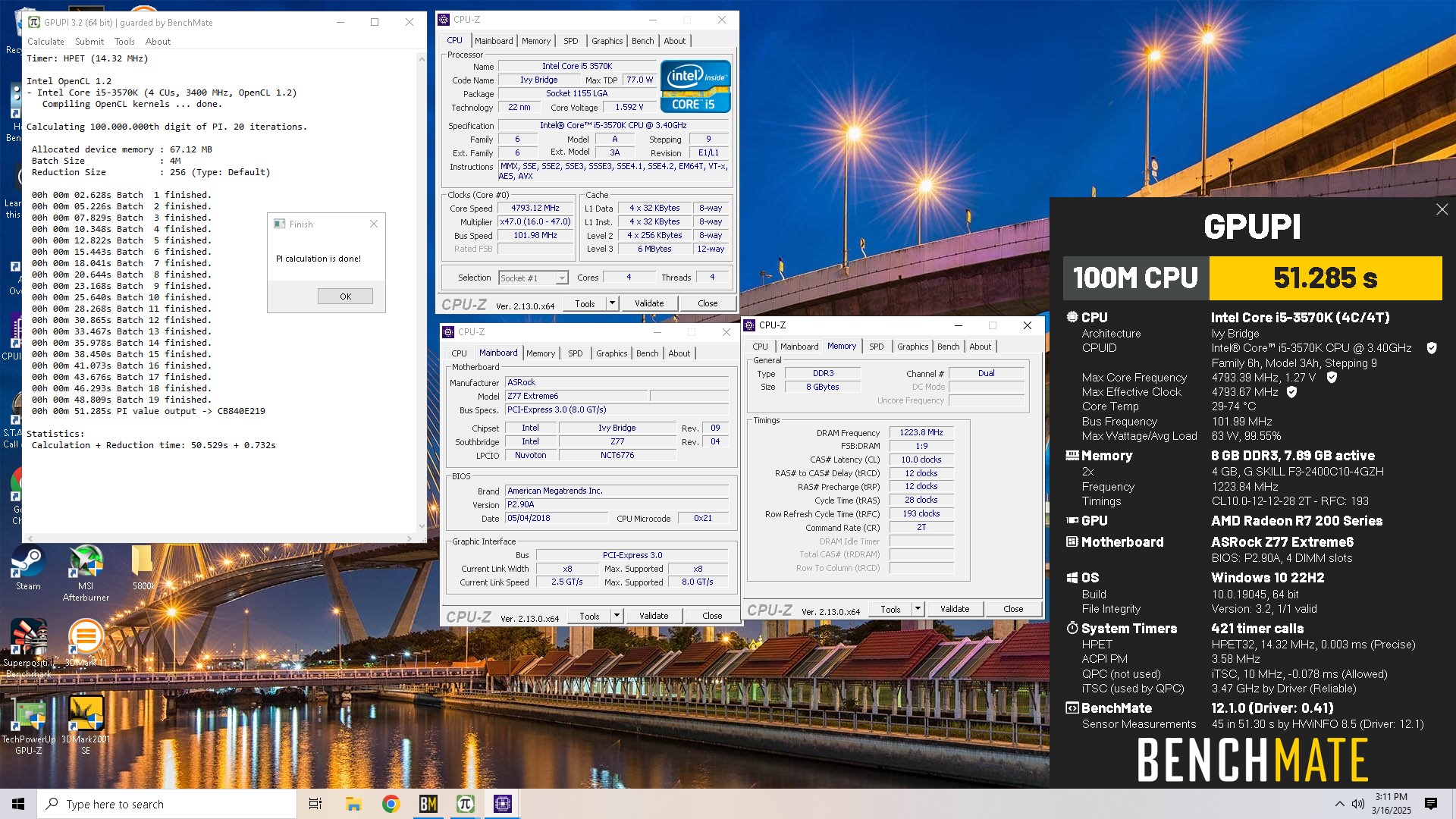
Task: Open volume control in system tray
Action: pos(1358,804)
